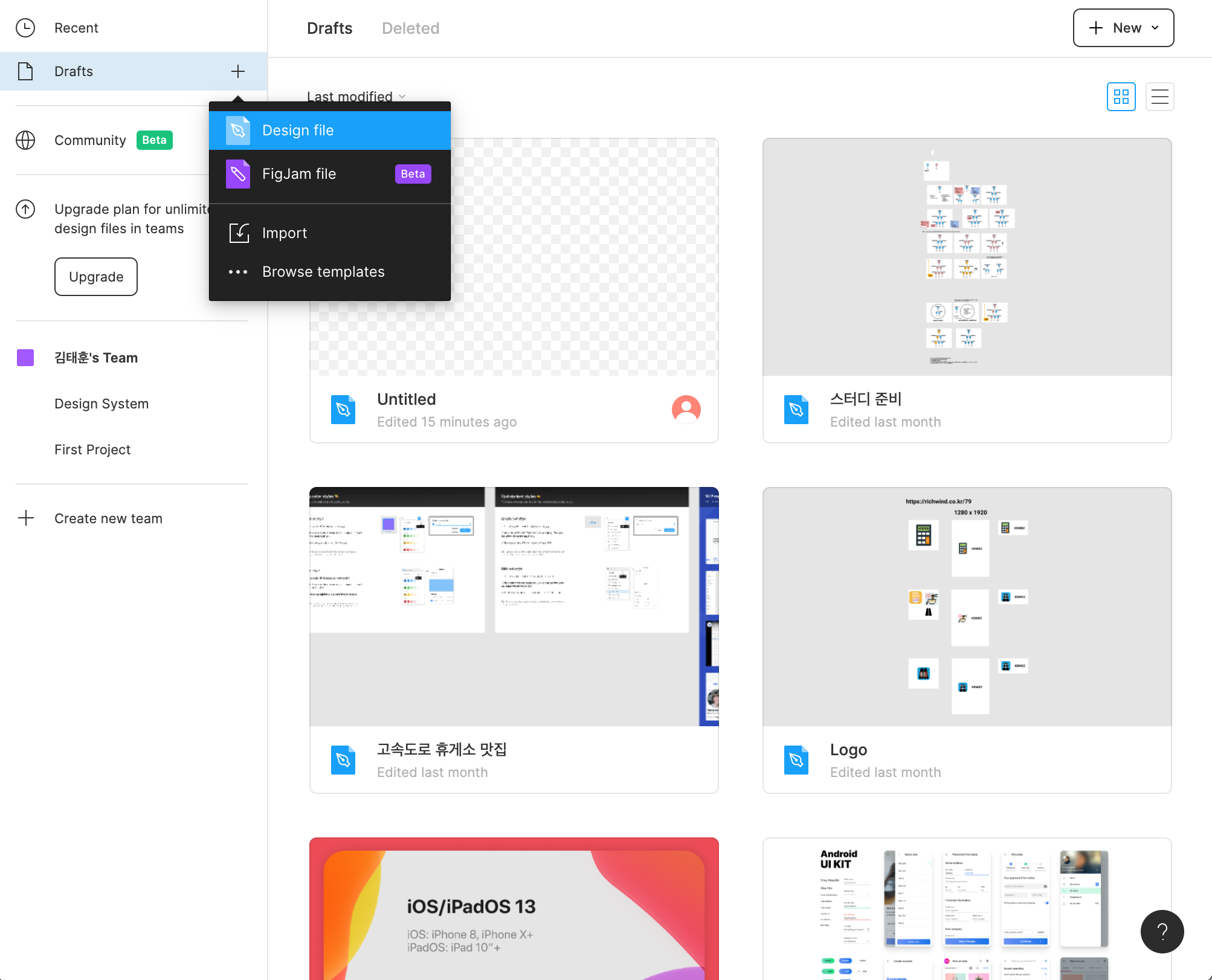Expand the New button dropdown
The width and height of the screenshot is (1212, 980).
[x=1155, y=28]
